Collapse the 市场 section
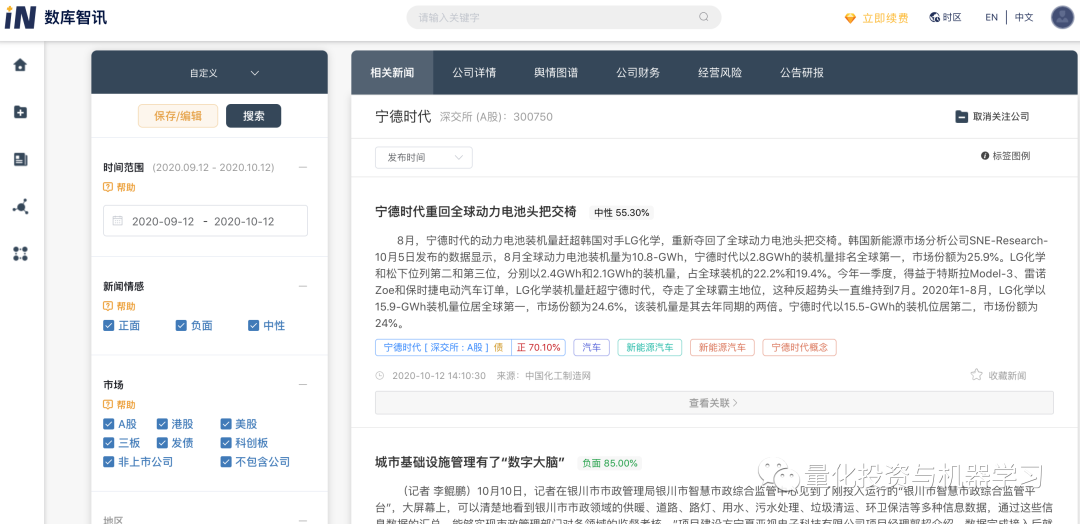This screenshot has height=524, width=1080. pyautogui.click(x=303, y=385)
